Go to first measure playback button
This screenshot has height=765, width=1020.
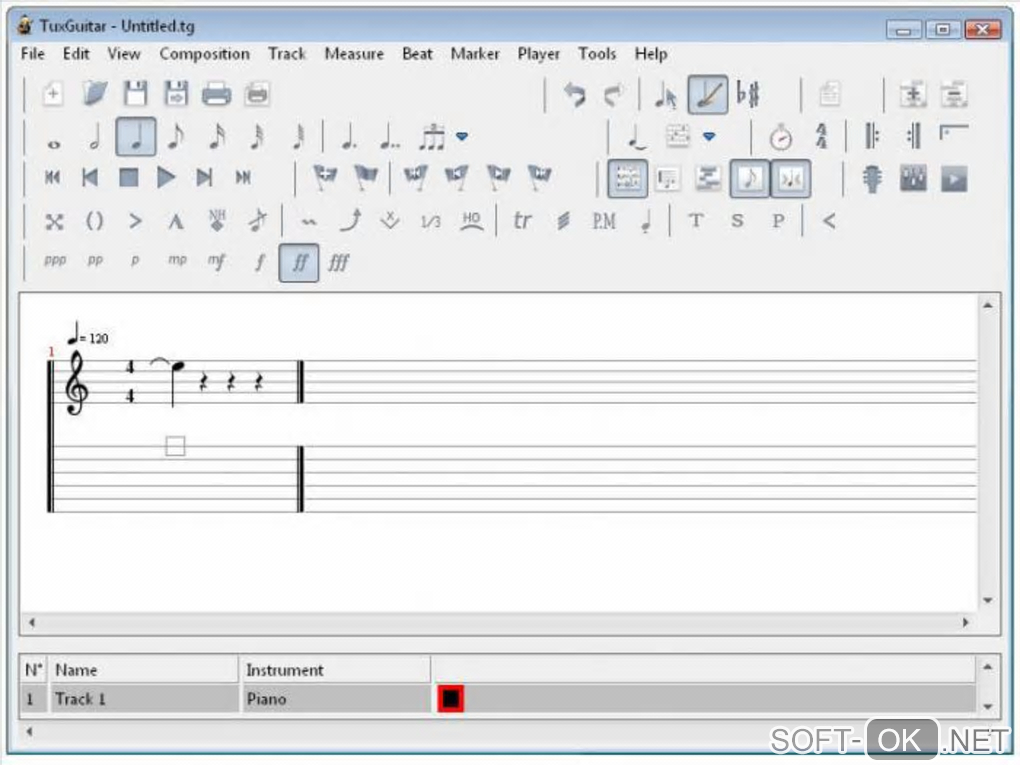[x=53, y=177]
